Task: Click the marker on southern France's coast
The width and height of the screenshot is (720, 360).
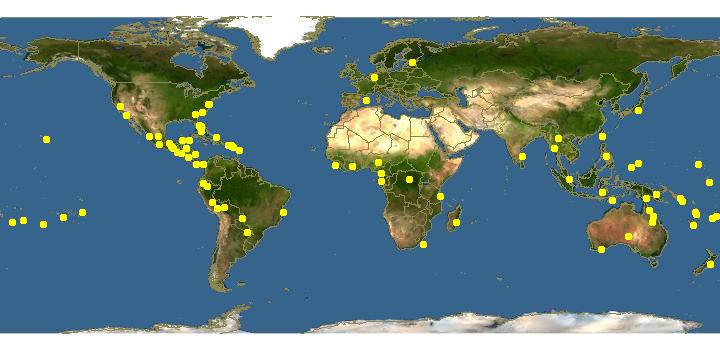Action: (x=366, y=101)
